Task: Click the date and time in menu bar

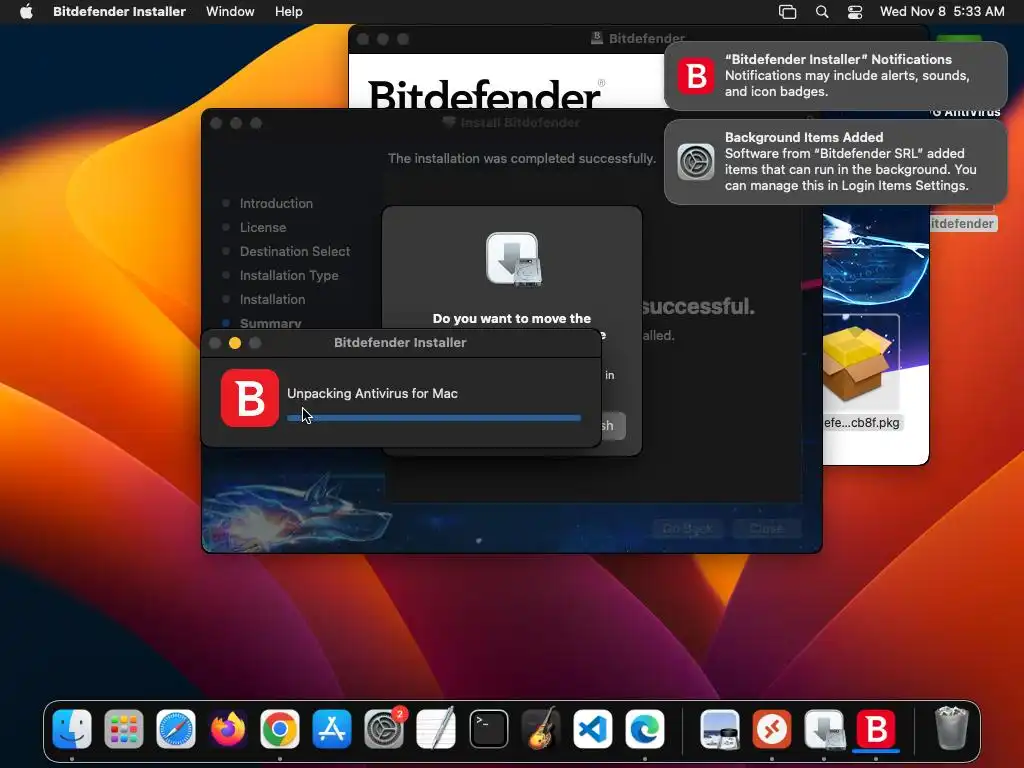Action: coord(942,12)
